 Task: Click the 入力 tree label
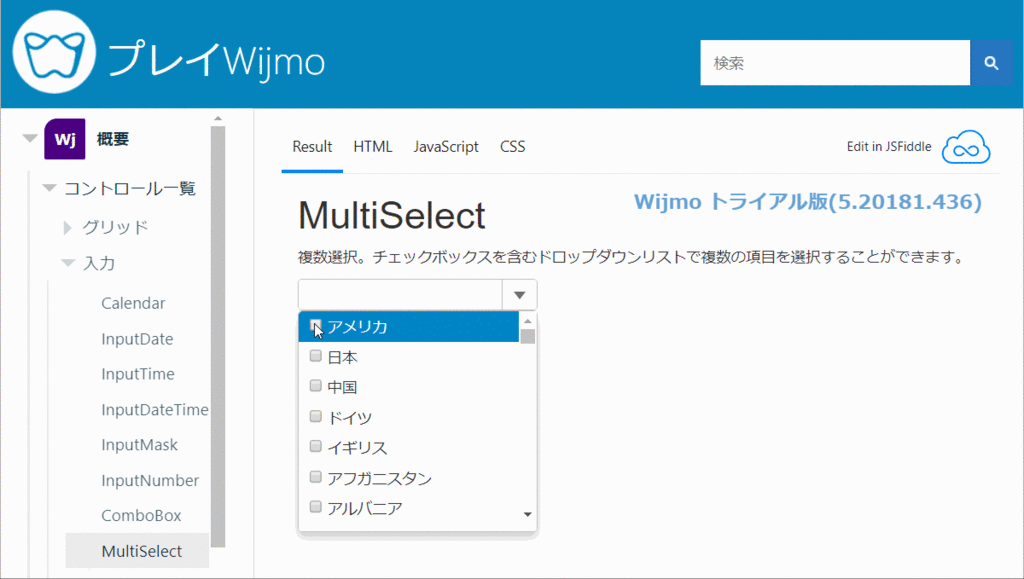[x=99, y=264]
